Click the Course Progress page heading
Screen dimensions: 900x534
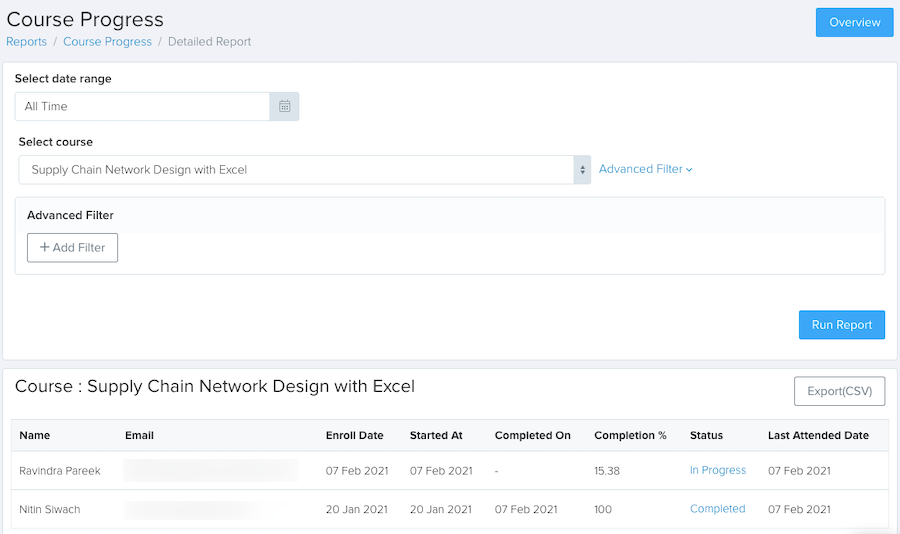pyautogui.click(x=85, y=20)
